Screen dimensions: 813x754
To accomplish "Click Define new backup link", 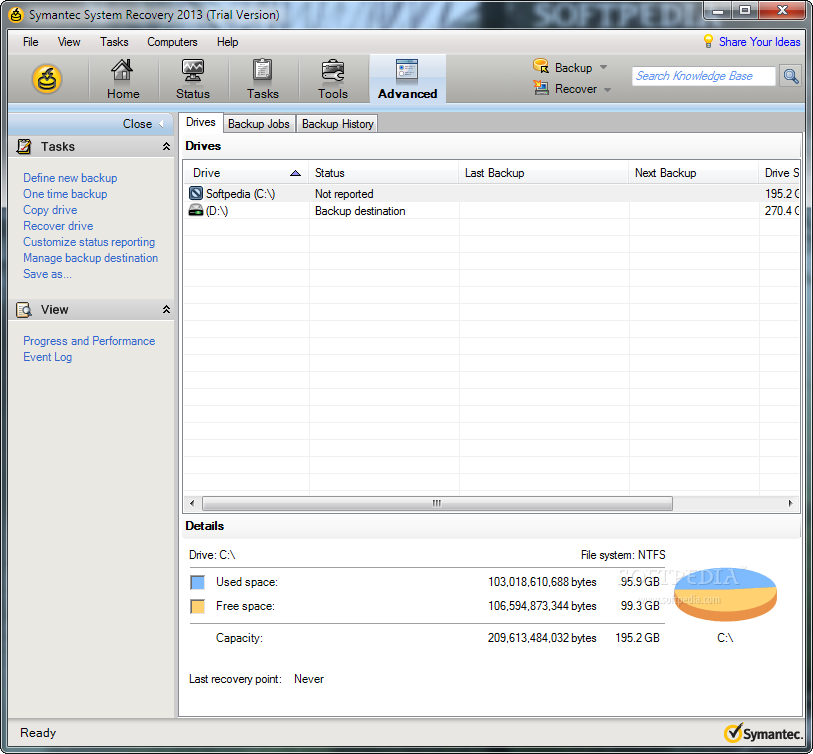I will point(70,178).
